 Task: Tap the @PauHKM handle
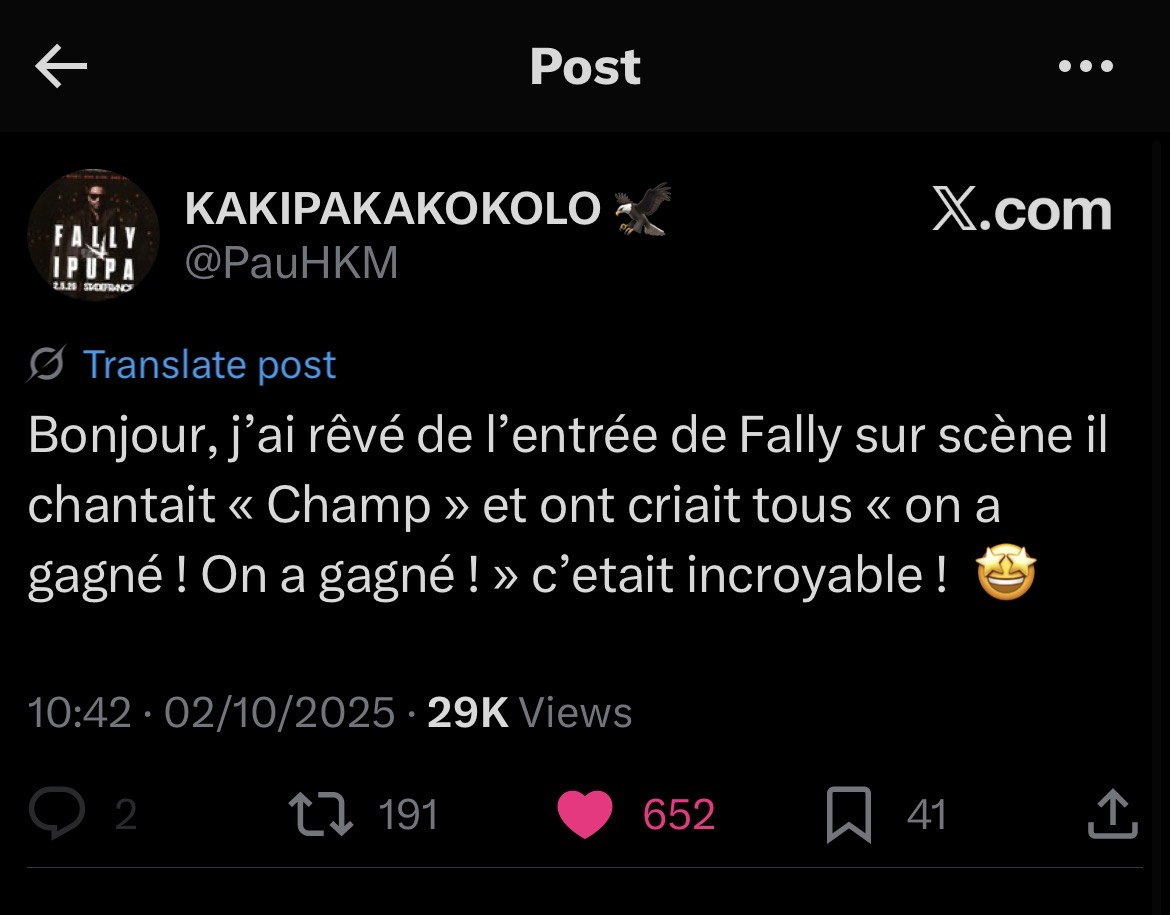point(291,263)
